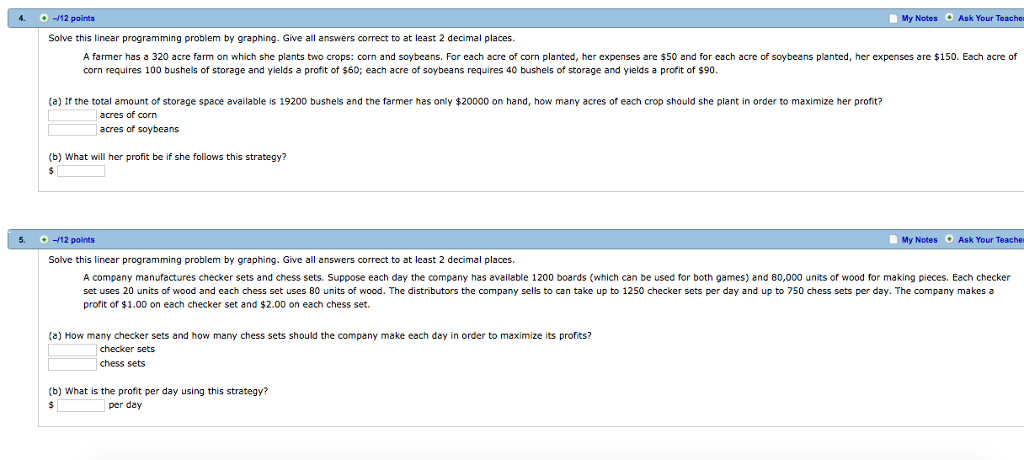The height and width of the screenshot is (460, 1024).
Task: Click the question 4 number label
Action: tap(22, 18)
